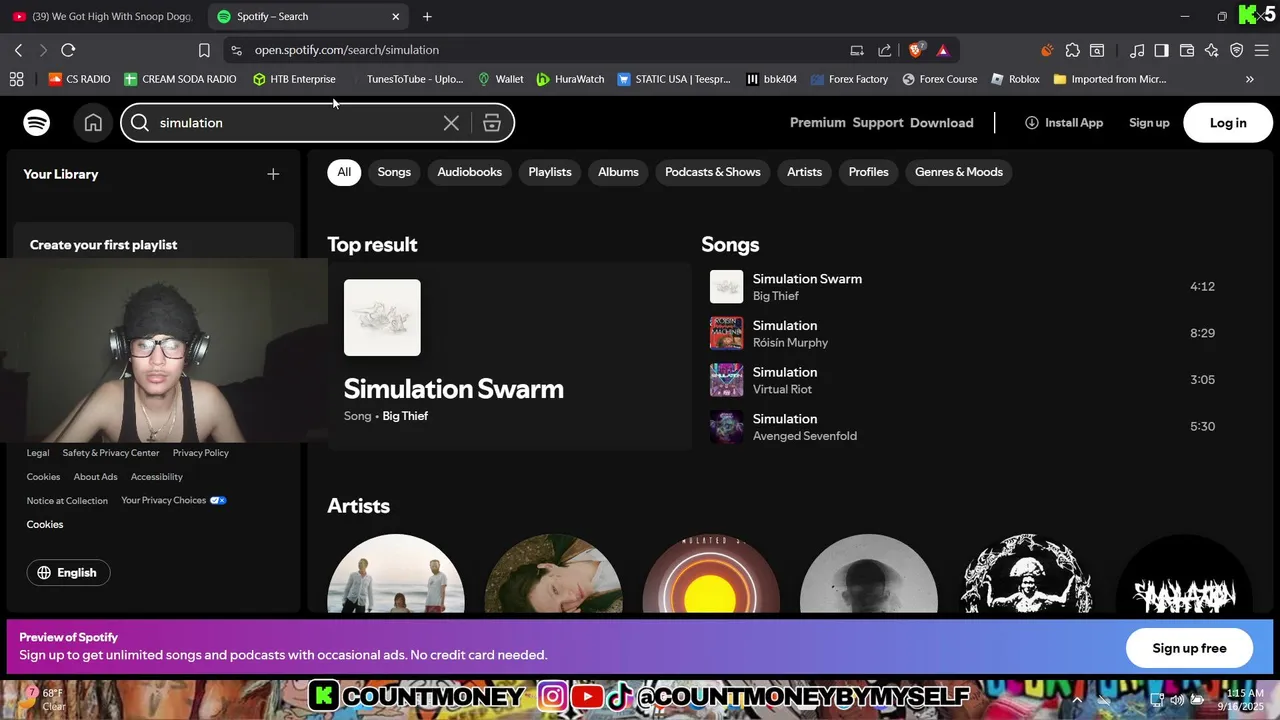Bookmark this page with bookmark icon
Screen dimensions: 1280x720
click(204, 50)
